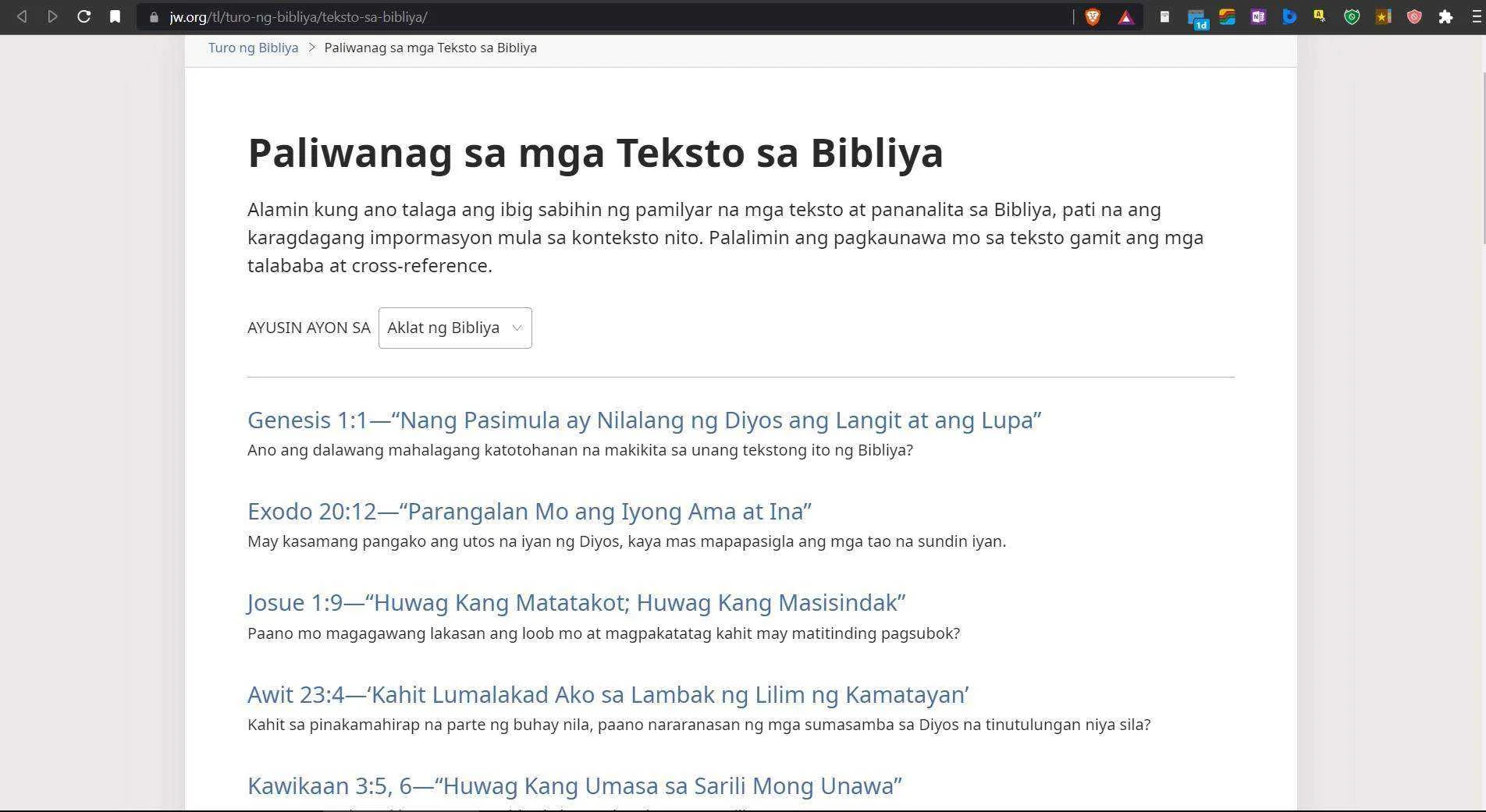Image resolution: width=1486 pixels, height=812 pixels.
Task: Click the vertical page scrollbar thumb
Action: pos(1483,160)
